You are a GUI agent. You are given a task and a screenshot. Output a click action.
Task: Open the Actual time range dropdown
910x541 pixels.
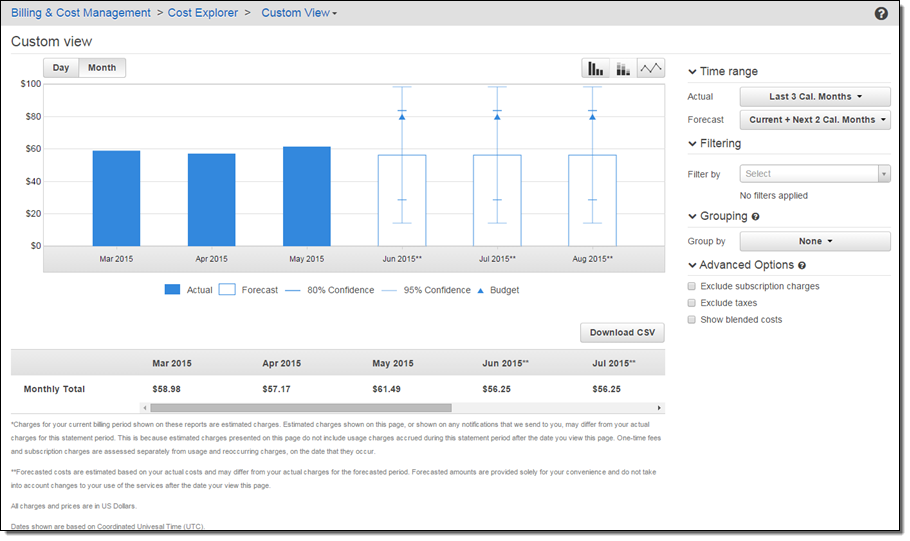(814, 97)
